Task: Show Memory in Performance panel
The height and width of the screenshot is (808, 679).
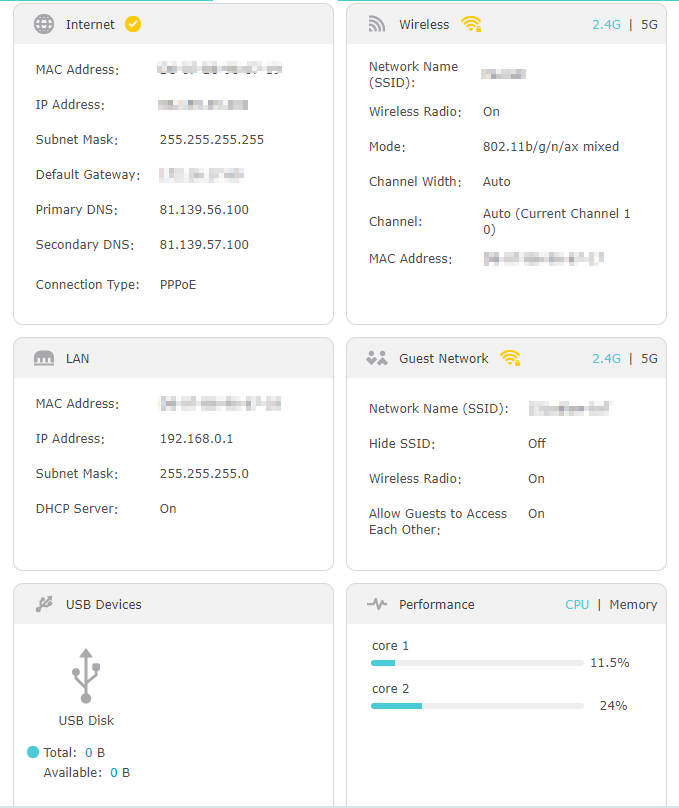Action: click(633, 604)
